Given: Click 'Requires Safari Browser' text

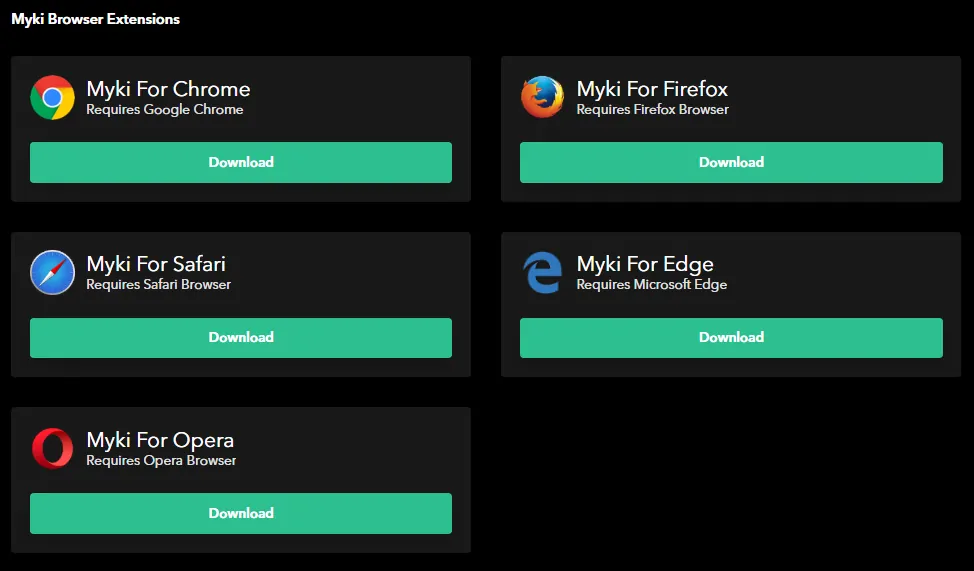Looking at the screenshot, I should tap(158, 285).
